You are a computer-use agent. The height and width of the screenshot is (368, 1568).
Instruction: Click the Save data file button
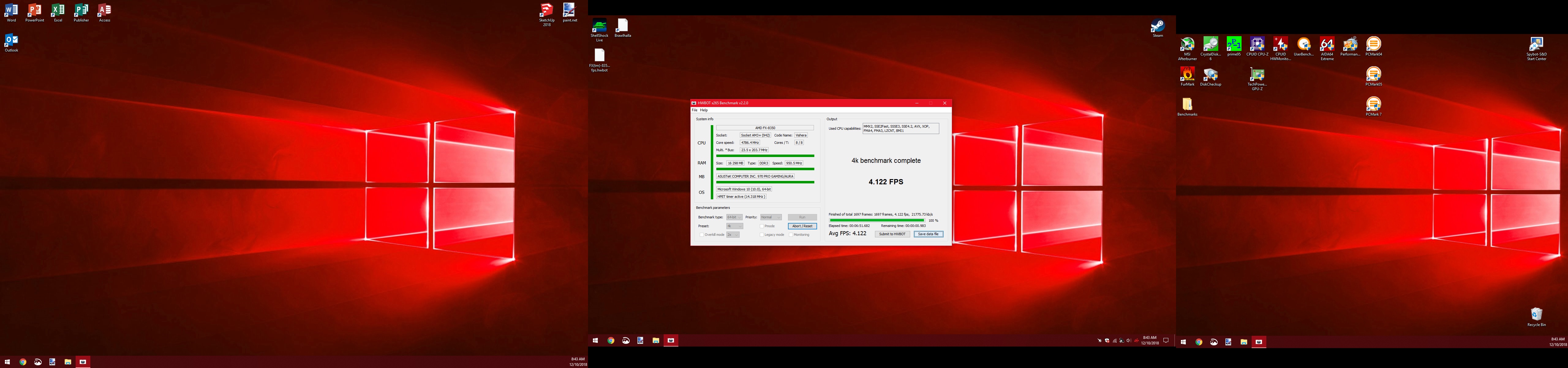928,234
